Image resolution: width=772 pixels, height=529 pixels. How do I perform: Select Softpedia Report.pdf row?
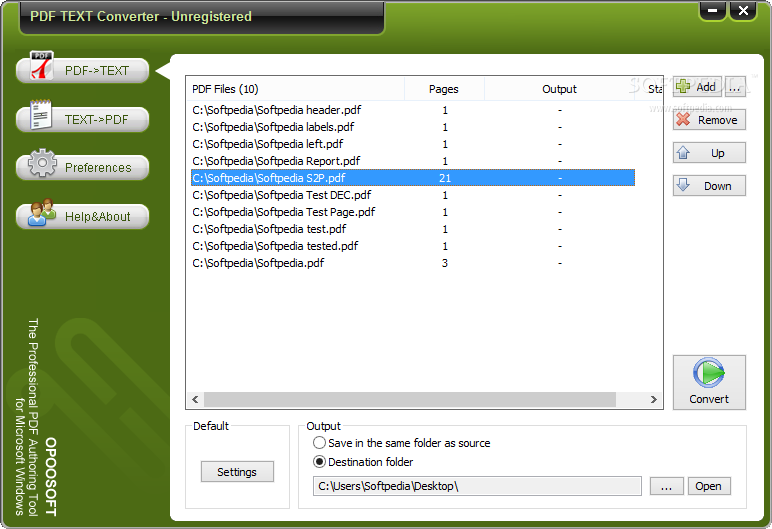pyautogui.click(x=413, y=161)
